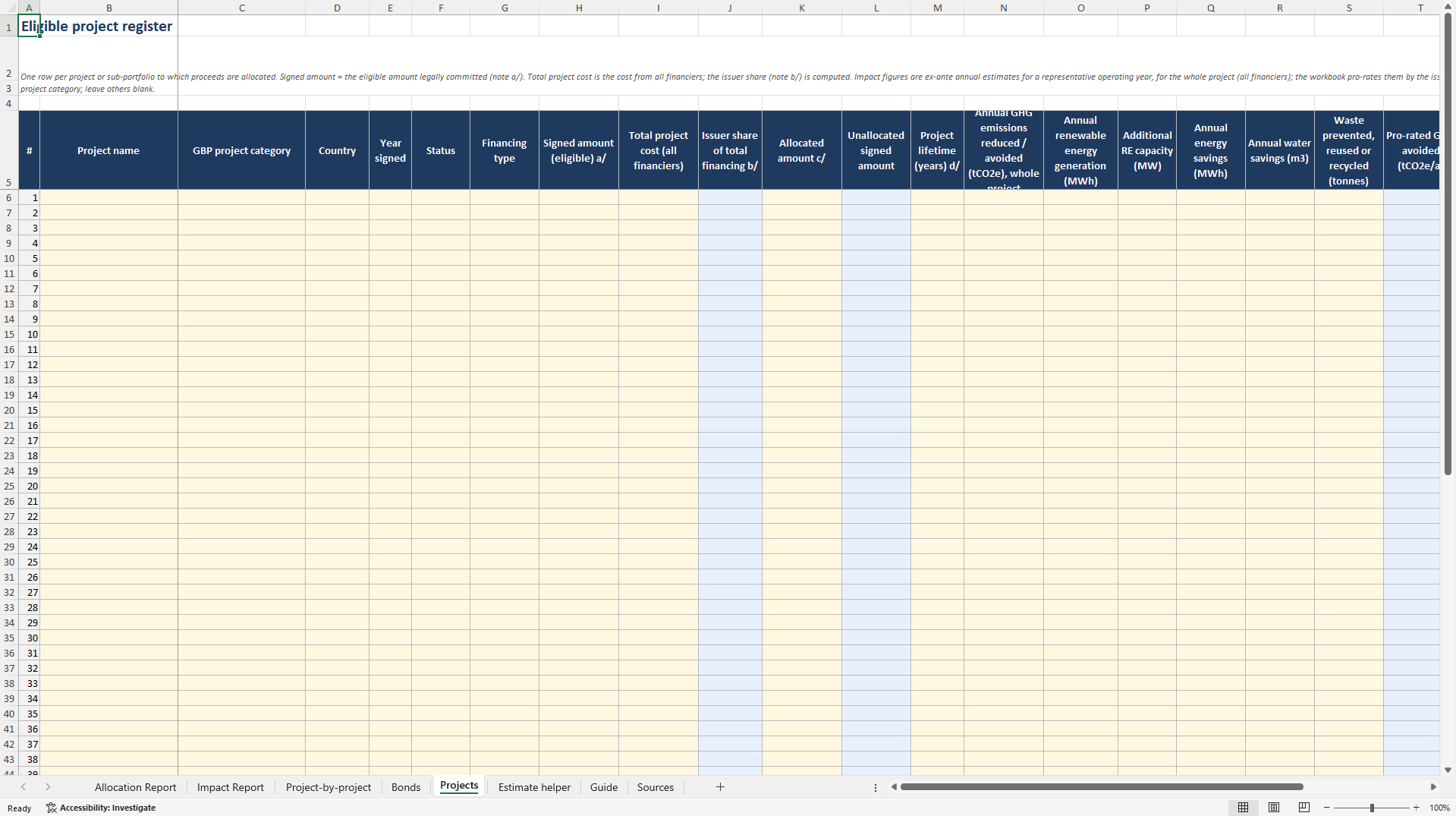Click the 100% zoom level

(x=1439, y=808)
